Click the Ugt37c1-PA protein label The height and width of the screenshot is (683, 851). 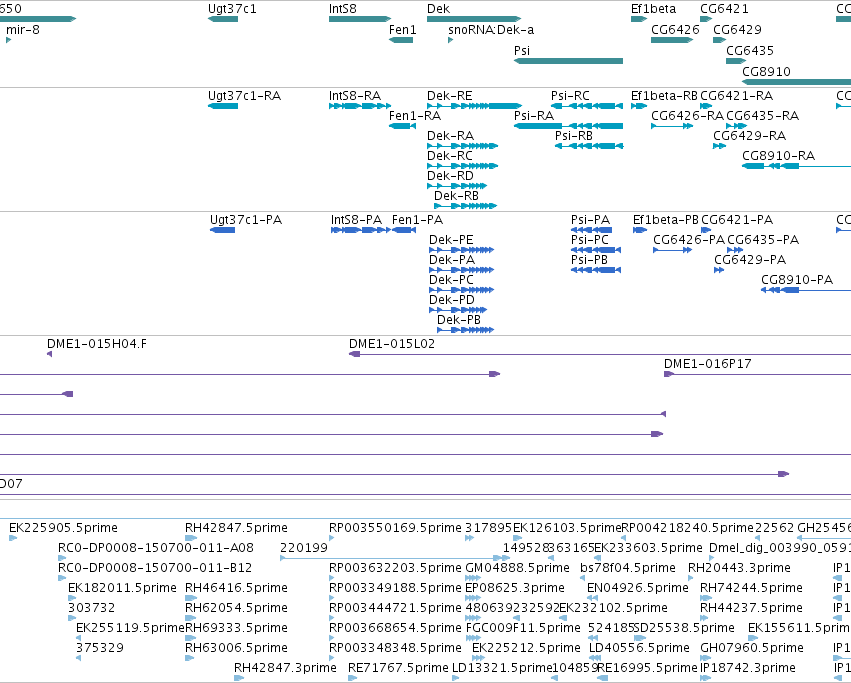(246, 220)
